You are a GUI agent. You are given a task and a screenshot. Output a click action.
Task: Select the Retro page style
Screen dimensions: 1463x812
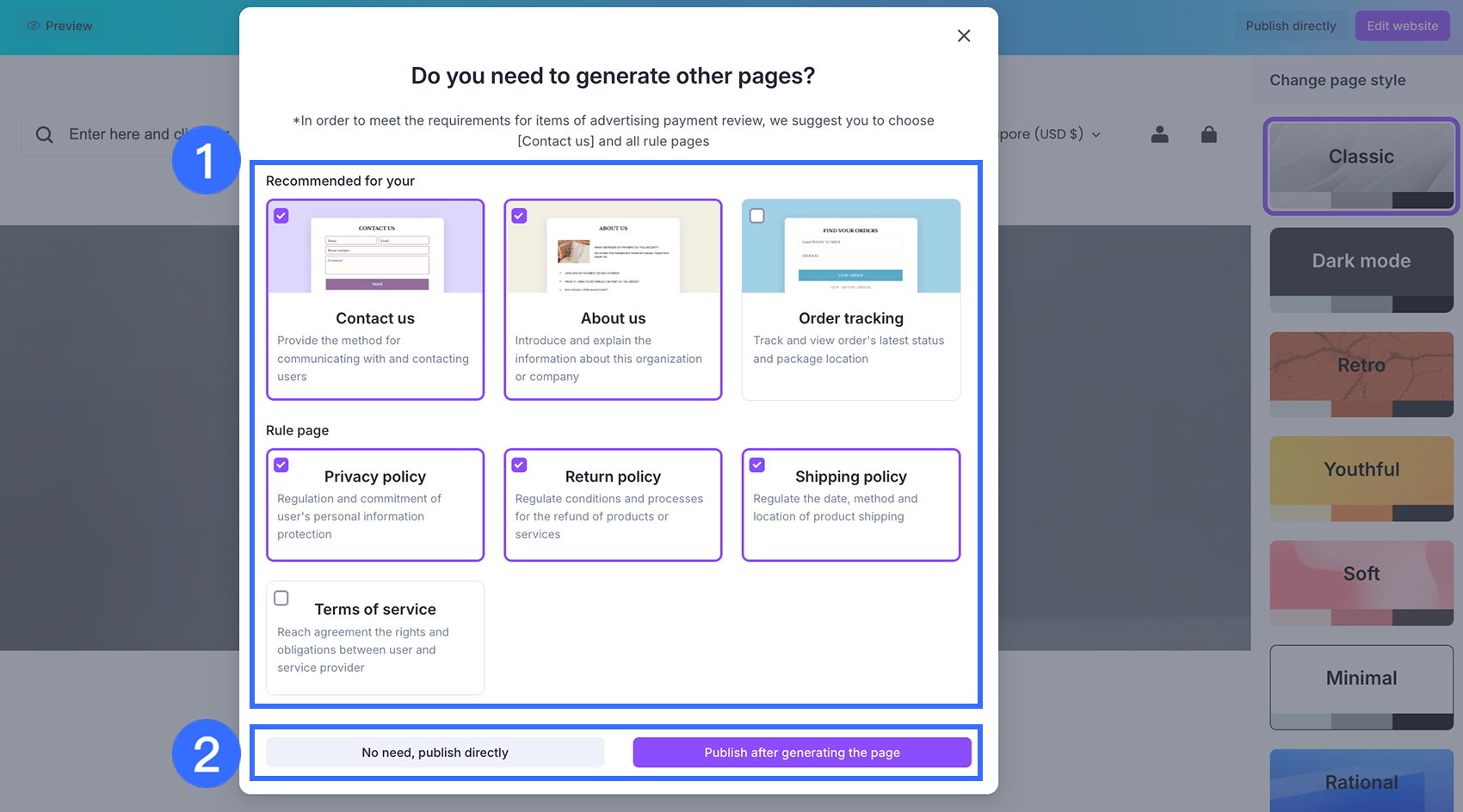pos(1361,374)
